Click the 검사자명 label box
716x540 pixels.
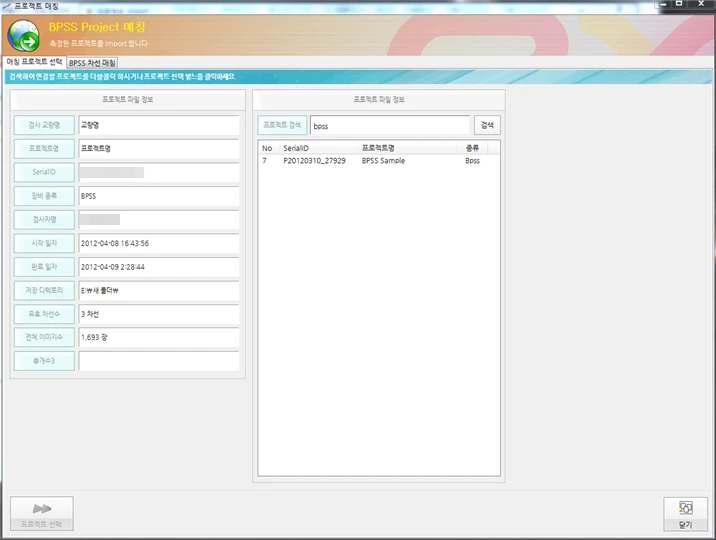pyautogui.click(x=44, y=220)
